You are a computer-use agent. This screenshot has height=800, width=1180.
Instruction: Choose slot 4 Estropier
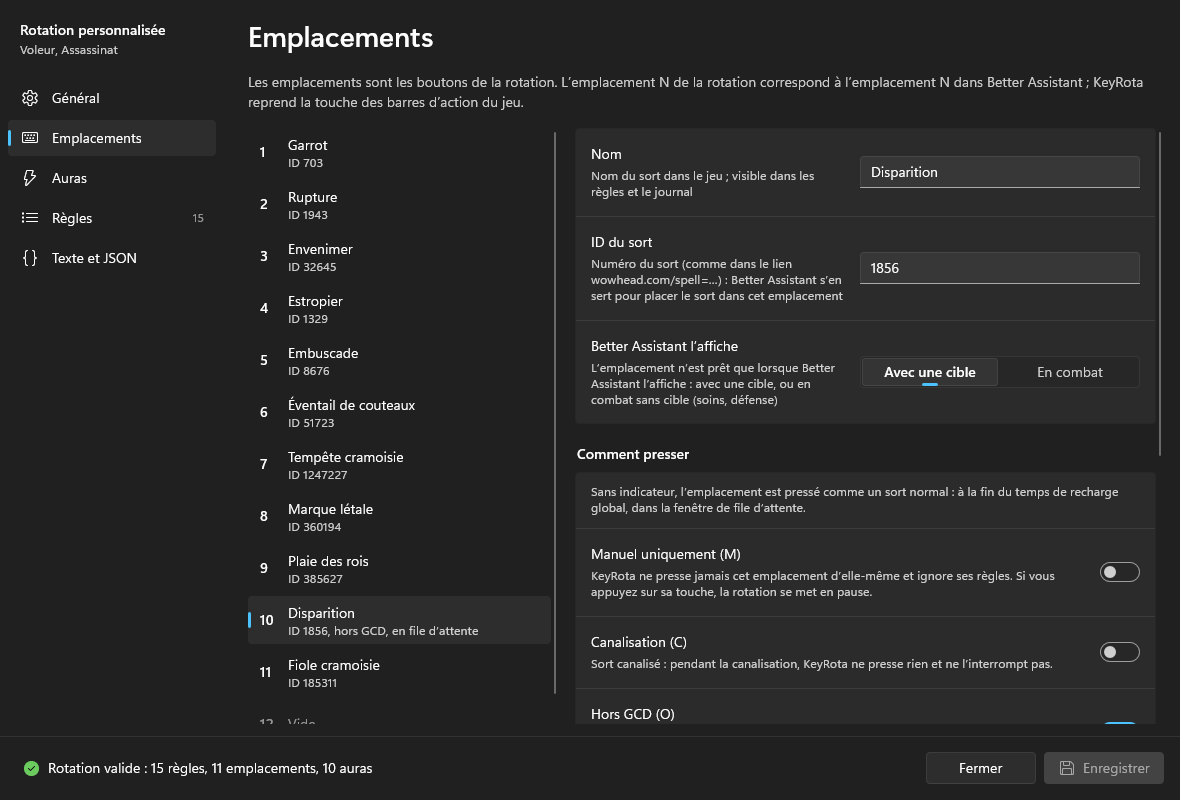coord(400,309)
